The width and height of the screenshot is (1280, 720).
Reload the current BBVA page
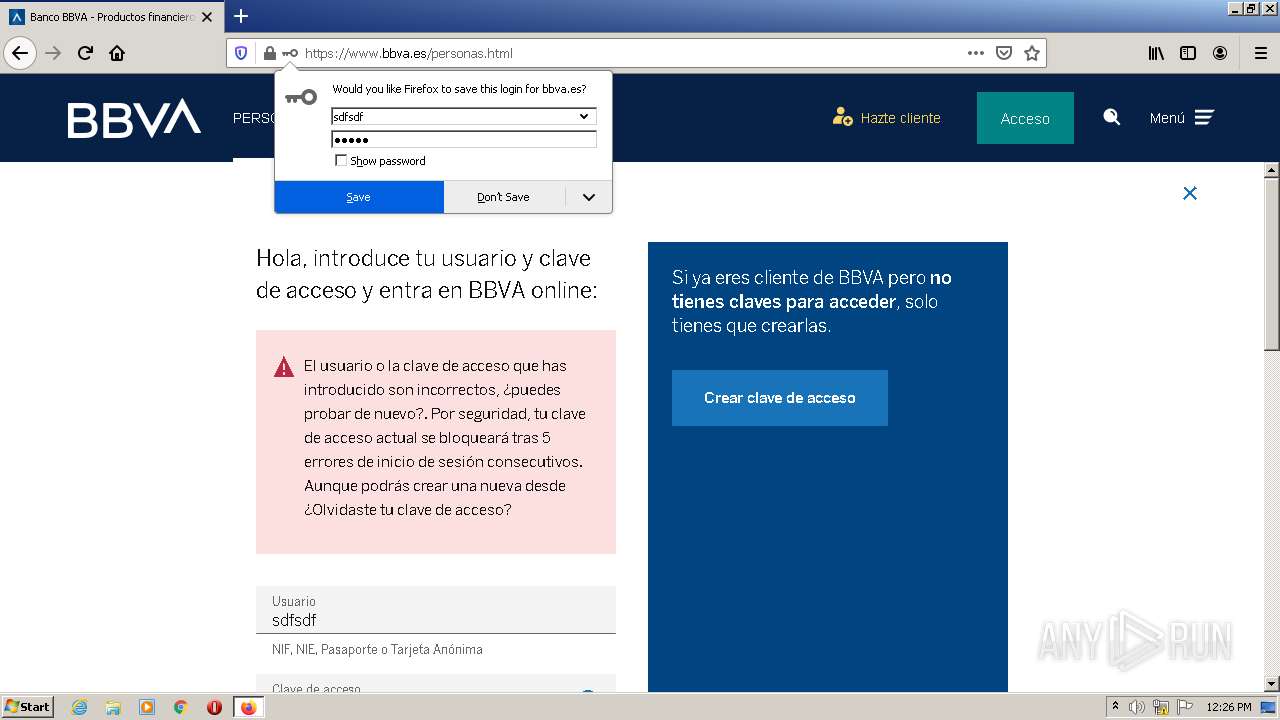coord(85,53)
